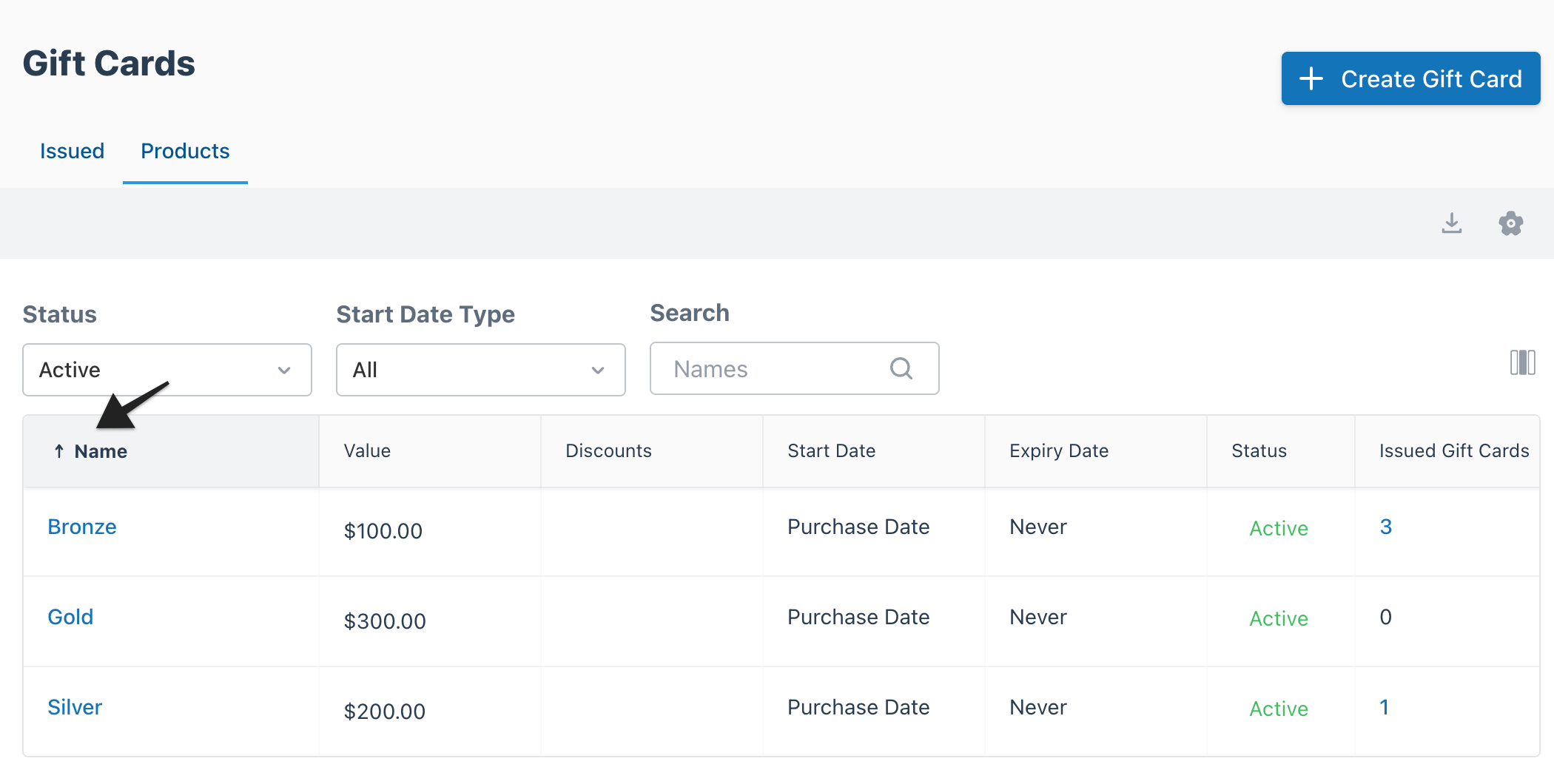Open the Start Date Type dropdown

click(x=481, y=370)
